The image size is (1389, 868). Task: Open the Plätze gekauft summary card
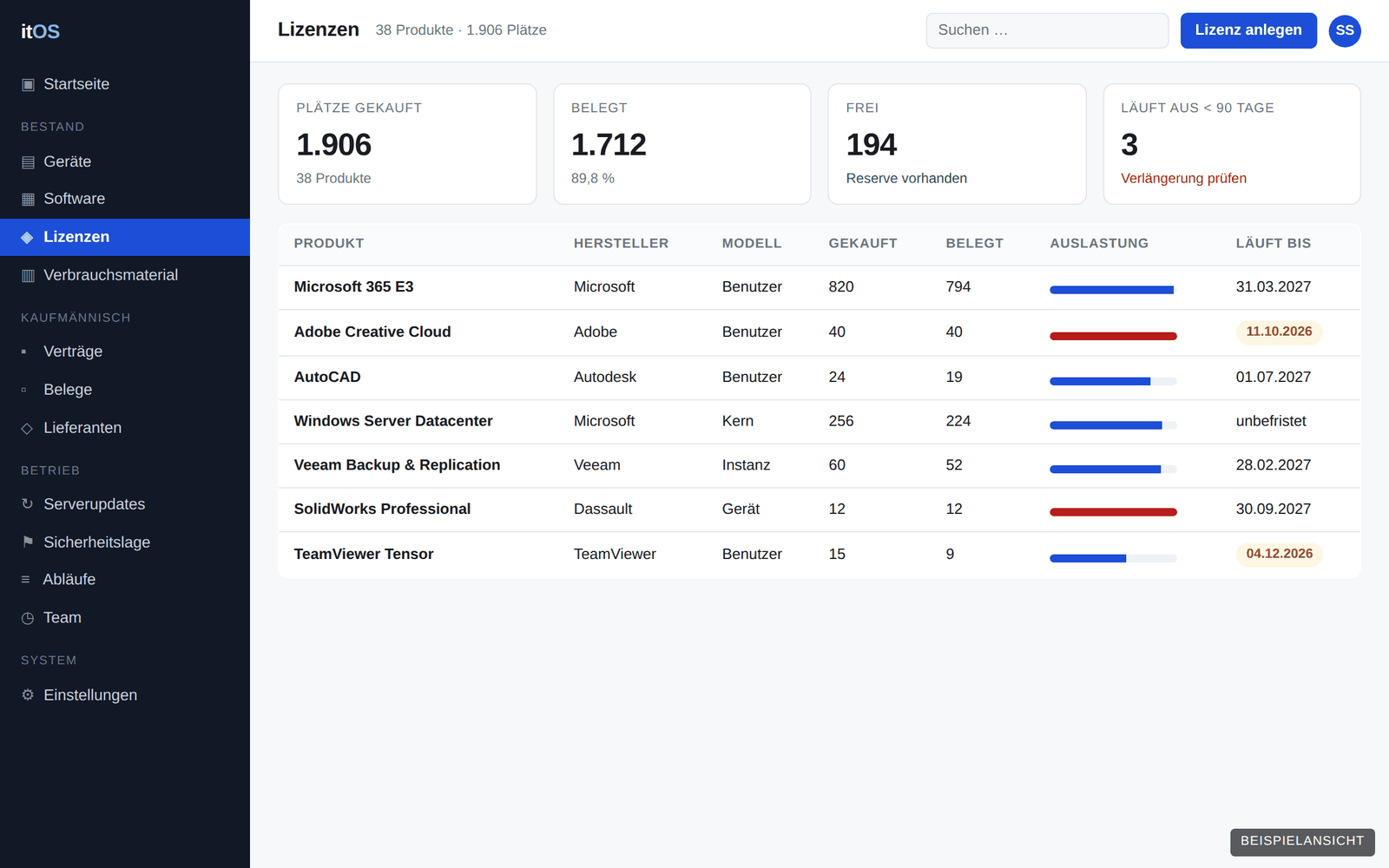[407, 144]
